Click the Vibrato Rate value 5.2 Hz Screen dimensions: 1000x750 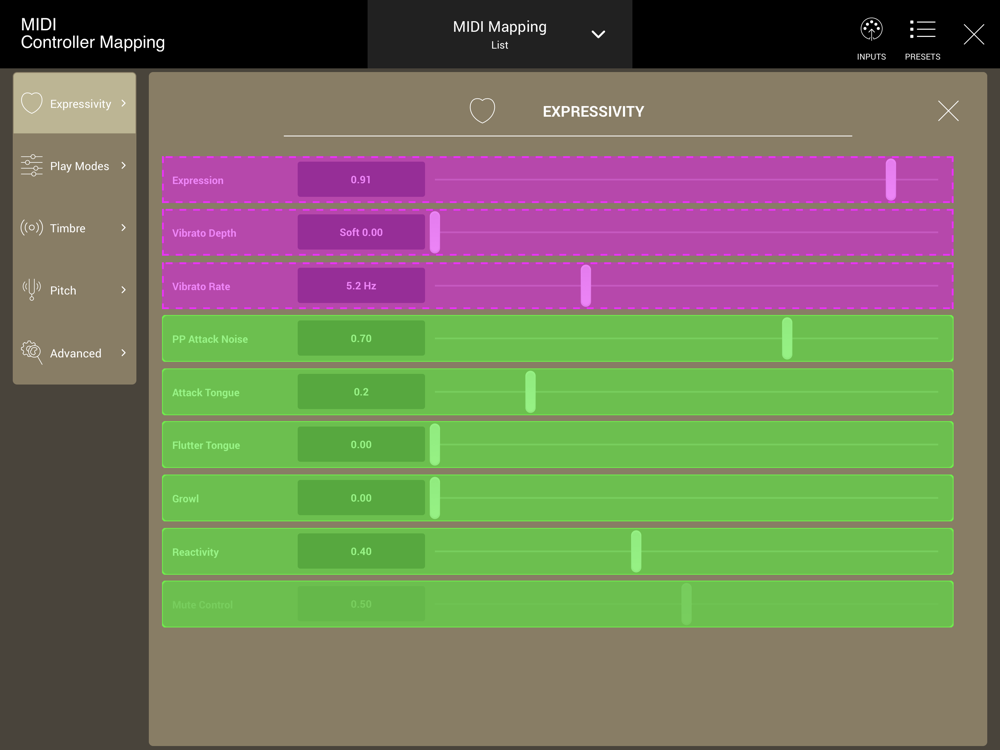tap(361, 286)
